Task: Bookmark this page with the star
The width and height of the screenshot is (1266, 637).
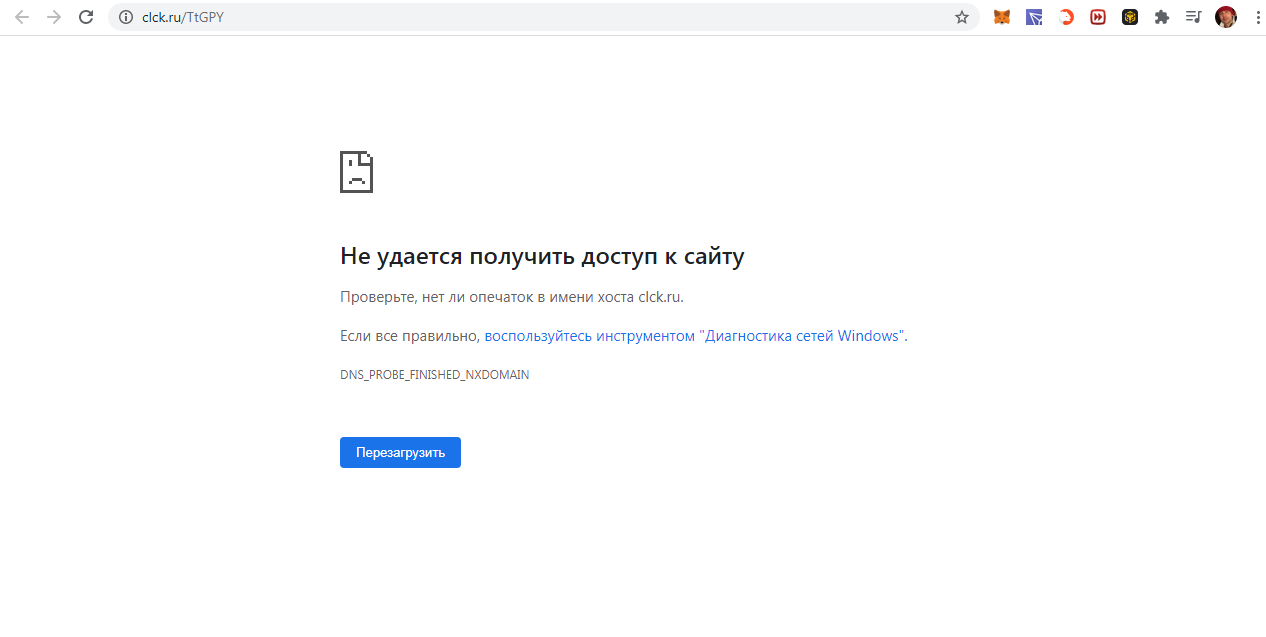Action: (962, 17)
